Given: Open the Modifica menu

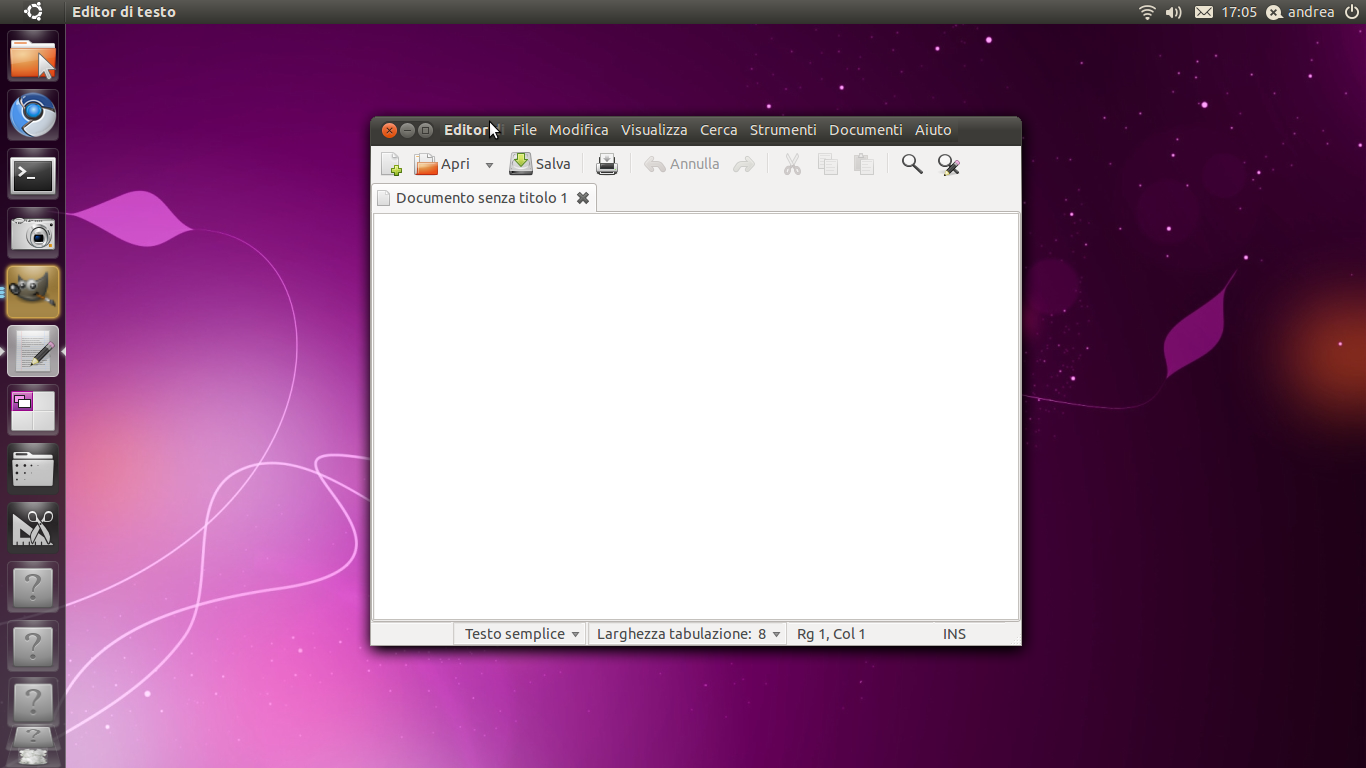Looking at the screenshot, I should click(x=579, y=130).
